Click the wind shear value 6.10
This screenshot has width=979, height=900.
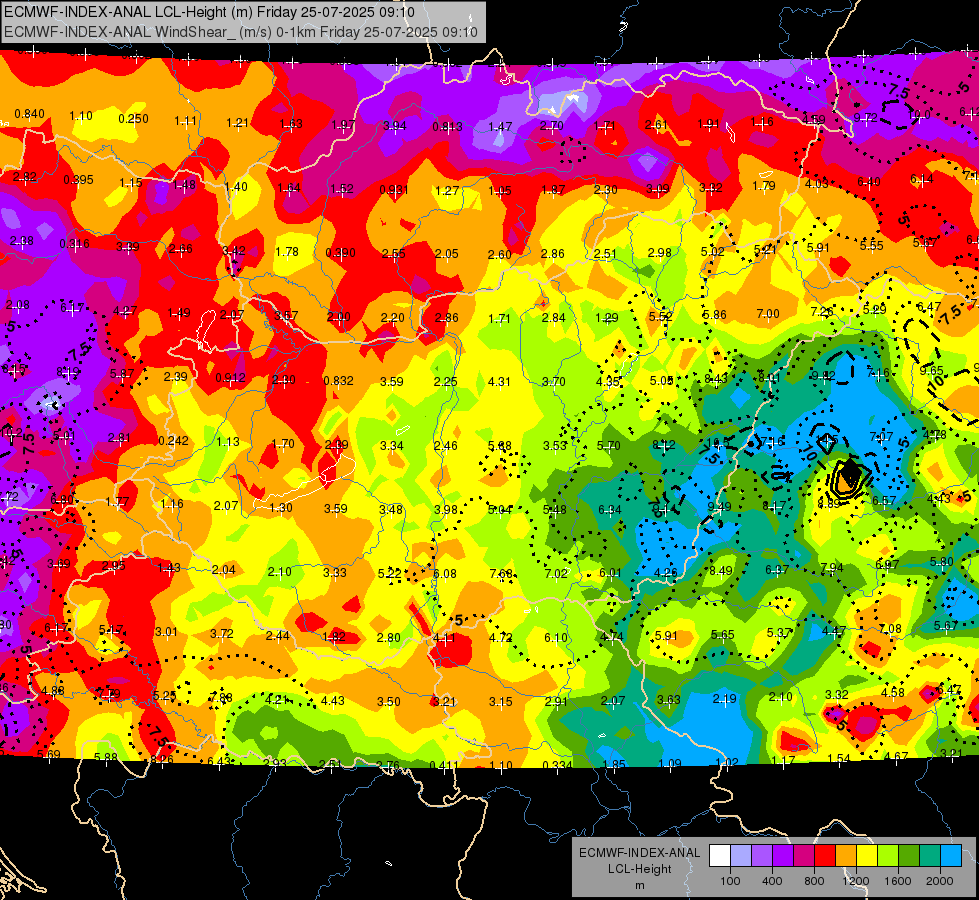tap(556, 637)
